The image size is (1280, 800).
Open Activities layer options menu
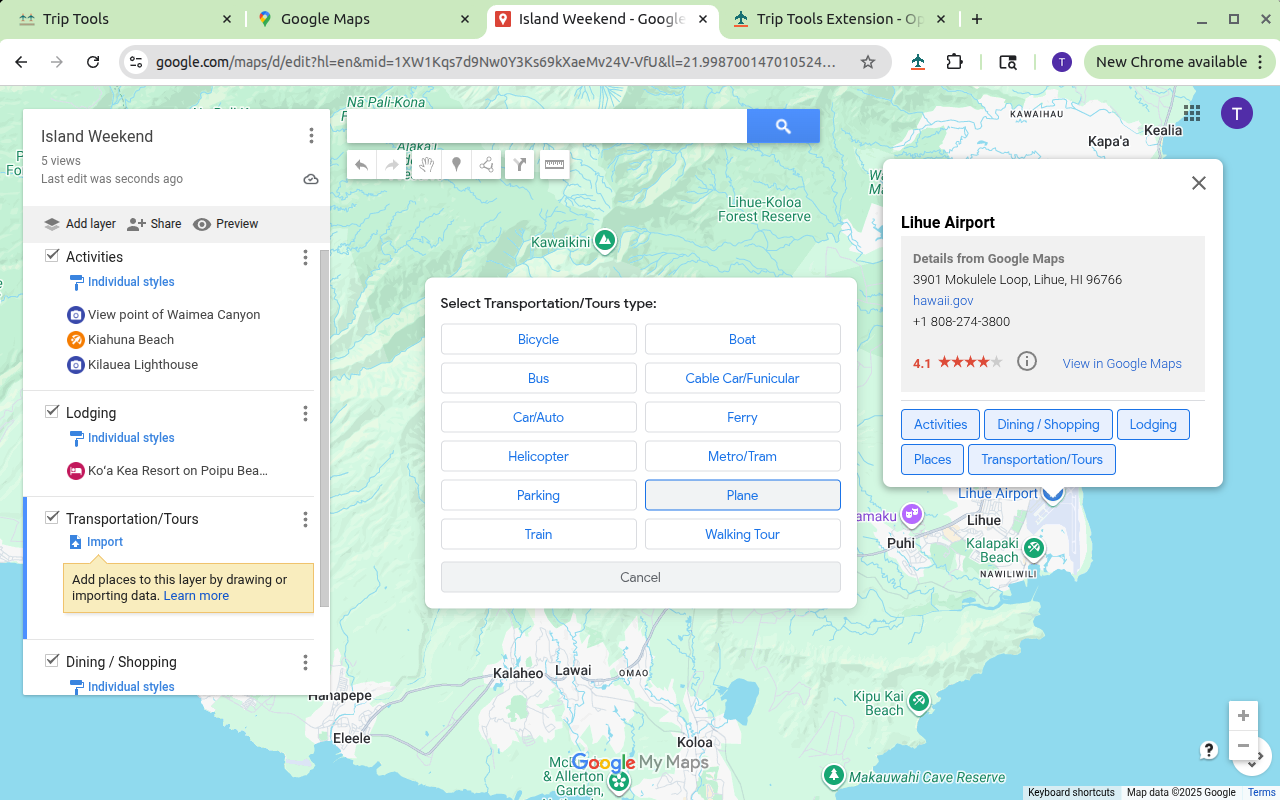pos(305,258)
